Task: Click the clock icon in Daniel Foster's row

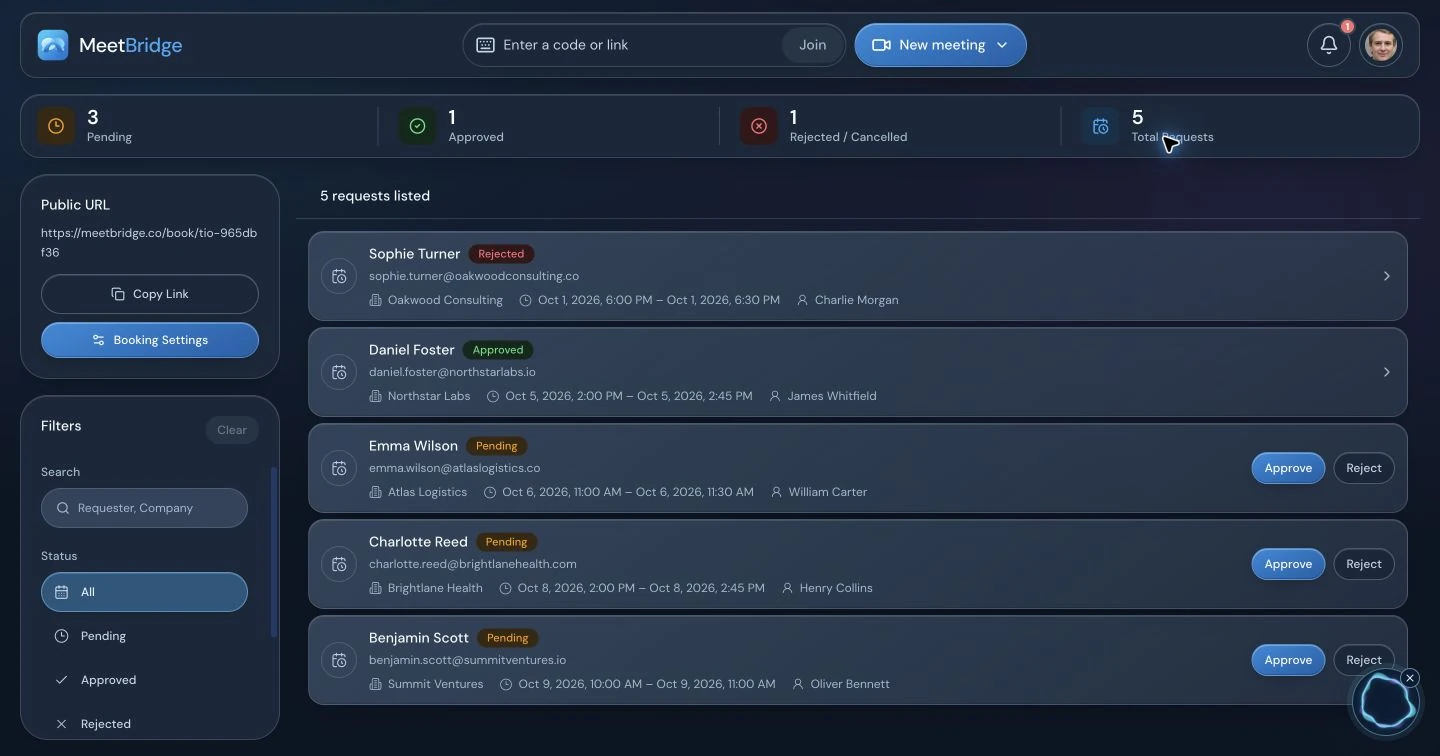Action: point(493,396)
